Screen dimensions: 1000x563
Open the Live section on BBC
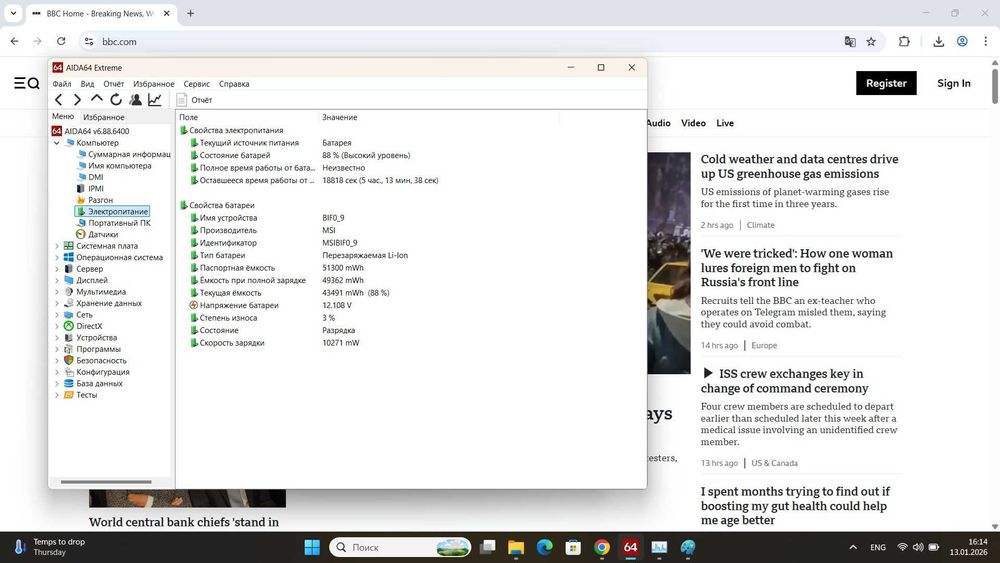pyautogui.click(x=724, y=123)
